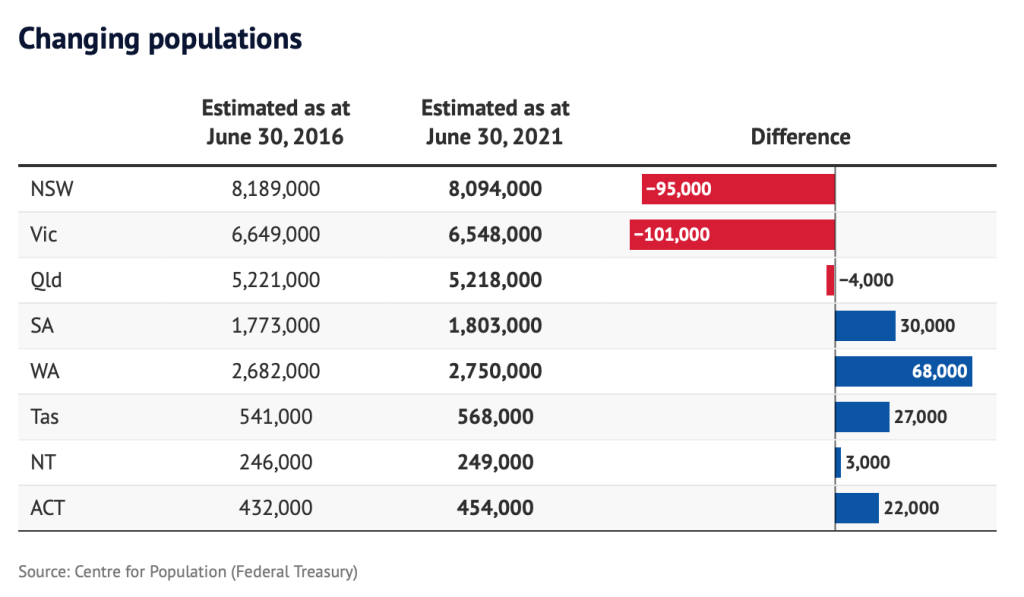Click the NT difference label 3,000
1024x597 pixels.
pyautogui.click(x=867, y=463)
